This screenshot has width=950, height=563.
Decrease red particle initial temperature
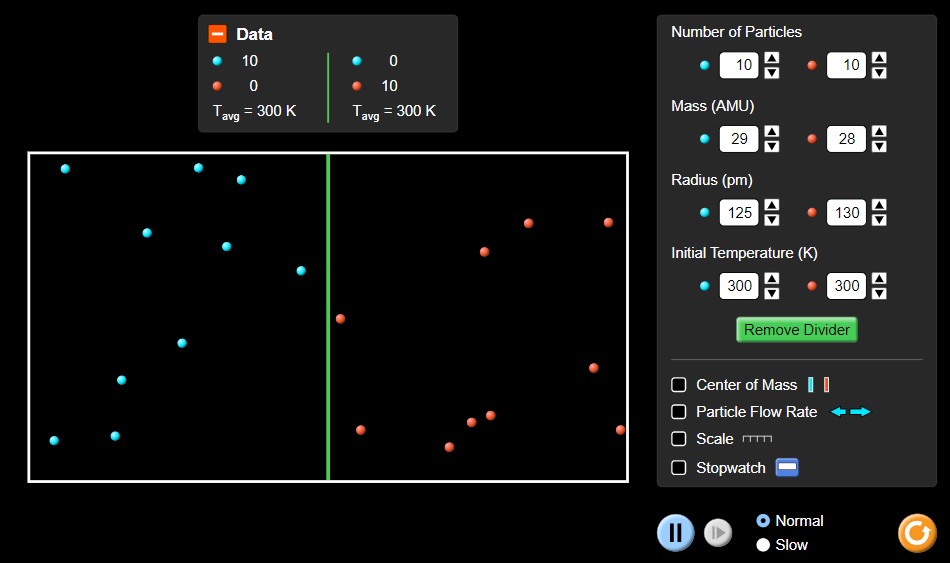click(x=879, y=293)
